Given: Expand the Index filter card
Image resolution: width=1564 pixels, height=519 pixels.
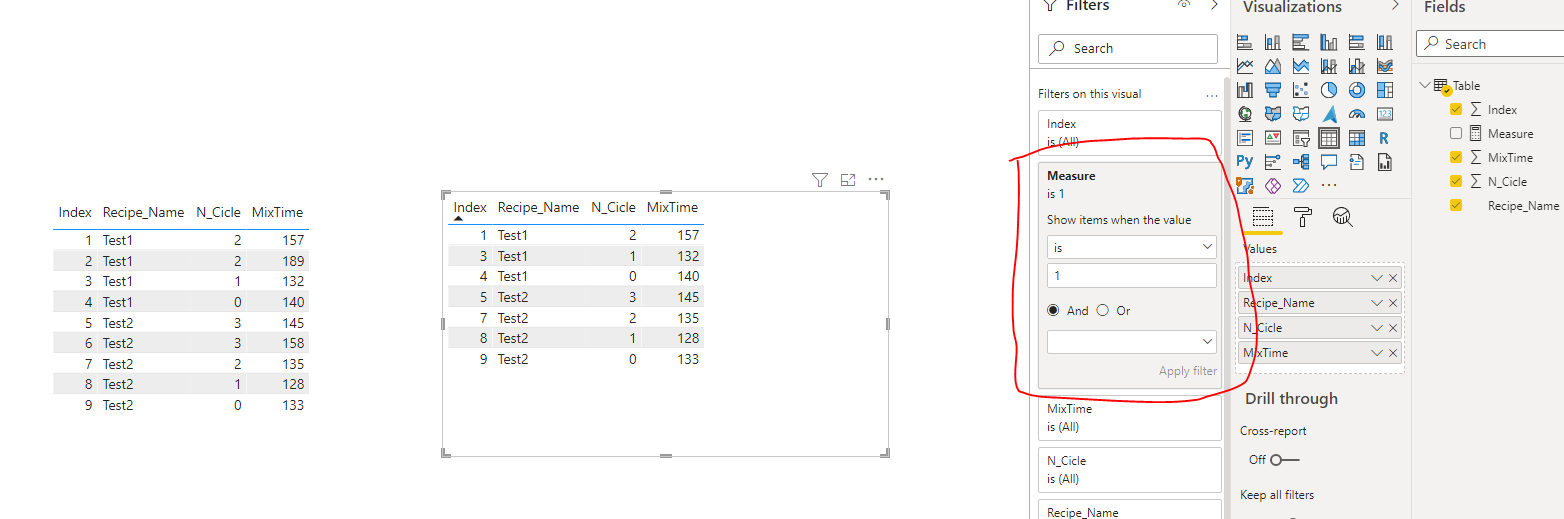Looking at the screenshot, I should 1130,132.
